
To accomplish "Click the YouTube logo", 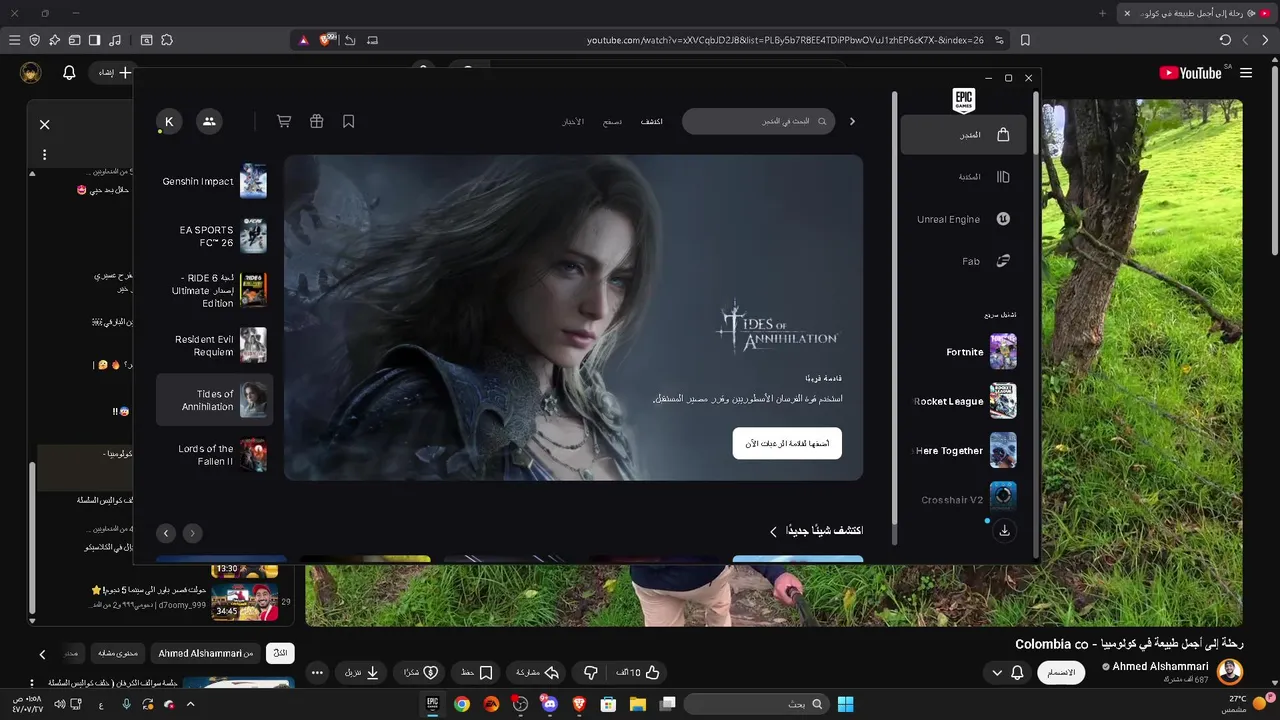I will [x=1190, y=73].
